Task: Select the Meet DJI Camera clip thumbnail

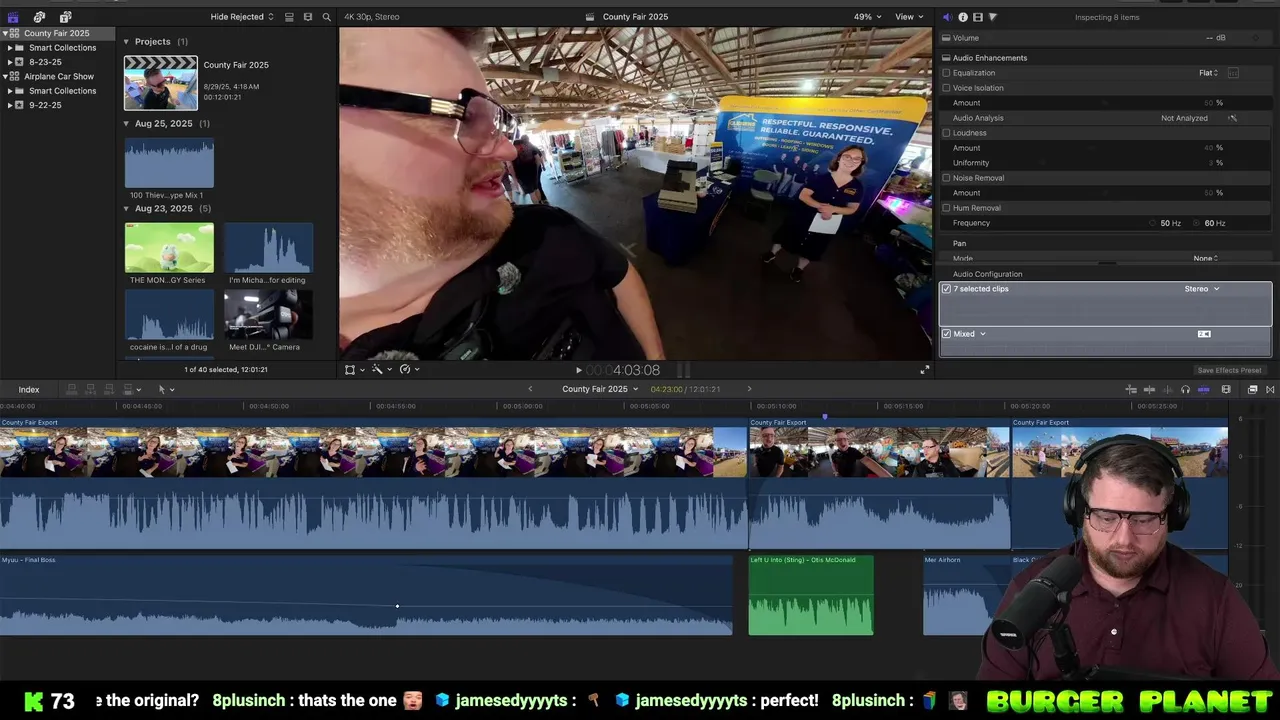Action: [268, 315]
